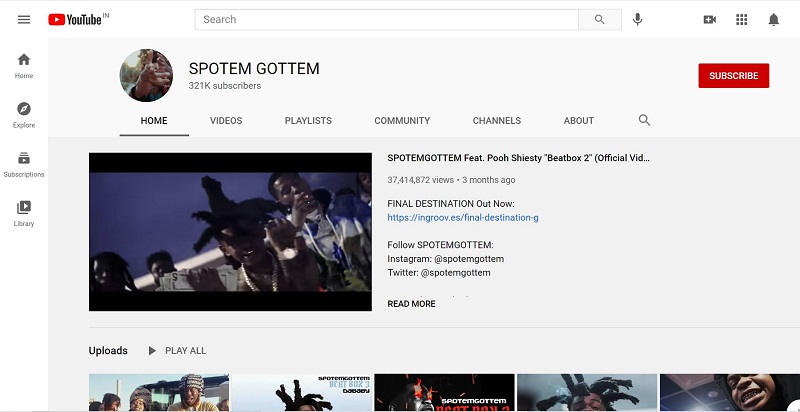
Task: Click the FINAL DESTINATION Out Now text
Action: (451, 204)
